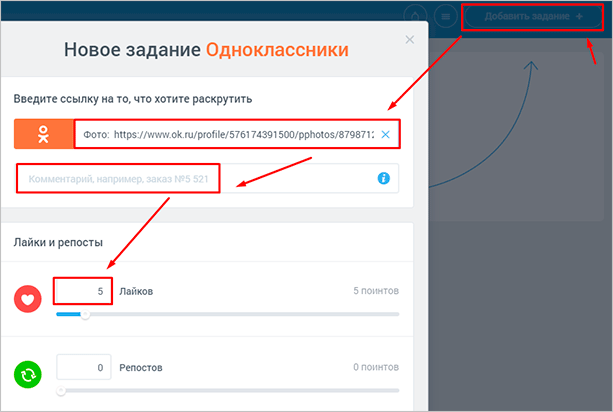Click the red heart likes icon
The width and height of the screenshot is (613, 412).
point(28,299)
